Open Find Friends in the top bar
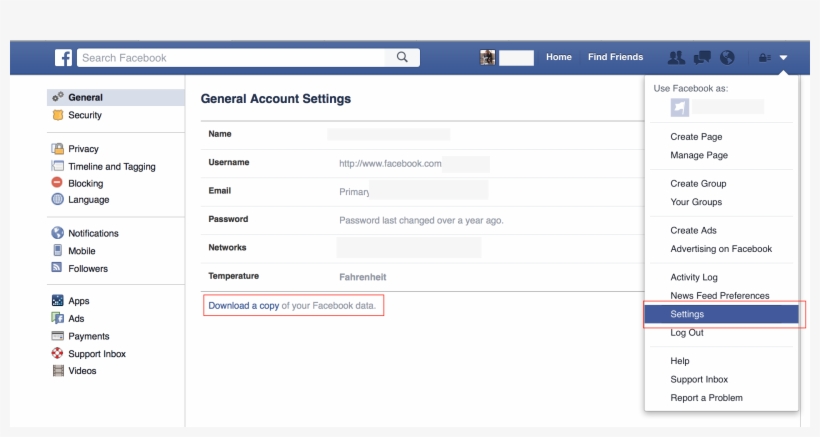Image resolution: width=820 pixels, height=437 pixels. [616, 57]
